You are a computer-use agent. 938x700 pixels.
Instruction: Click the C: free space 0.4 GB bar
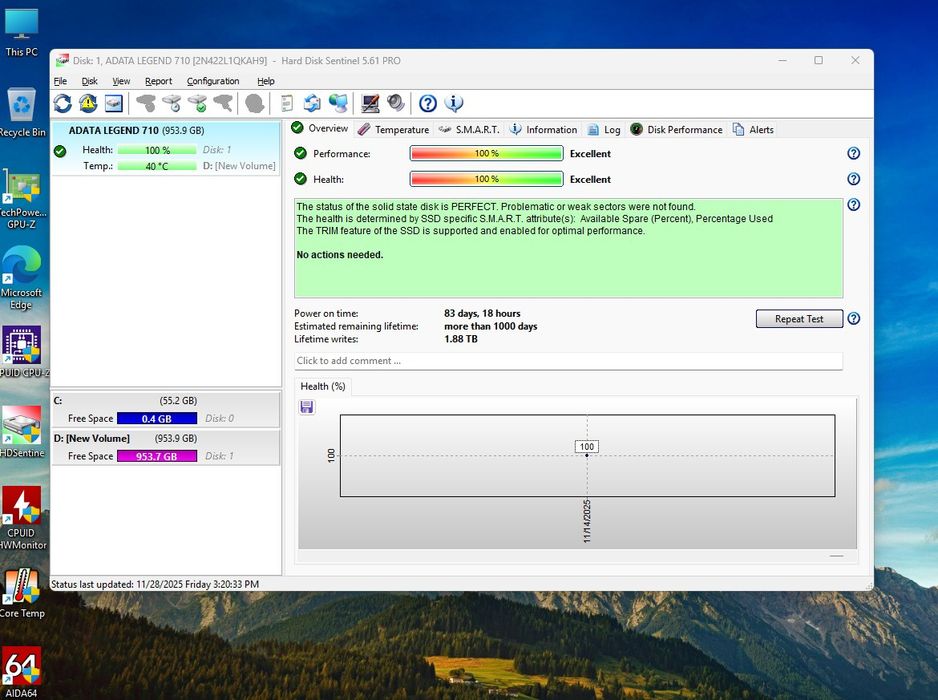coord(157,419)
